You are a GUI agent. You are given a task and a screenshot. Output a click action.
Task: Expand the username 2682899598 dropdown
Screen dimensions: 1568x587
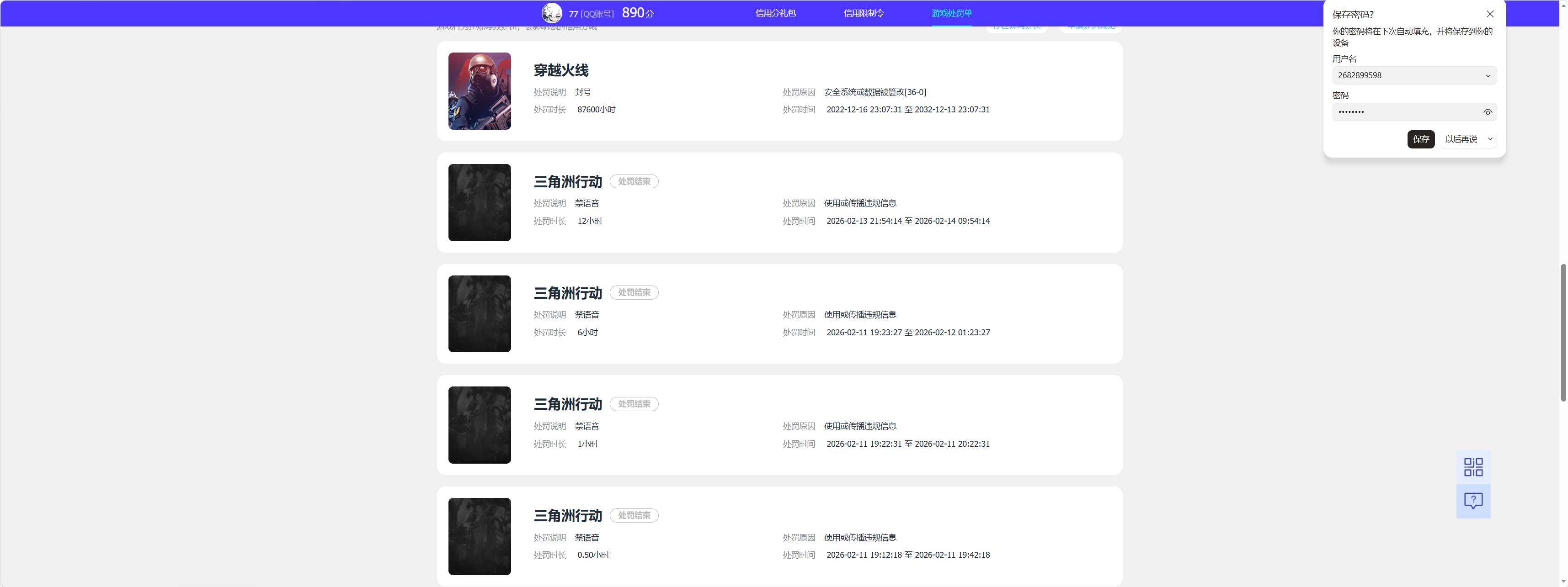[1488, 75]
